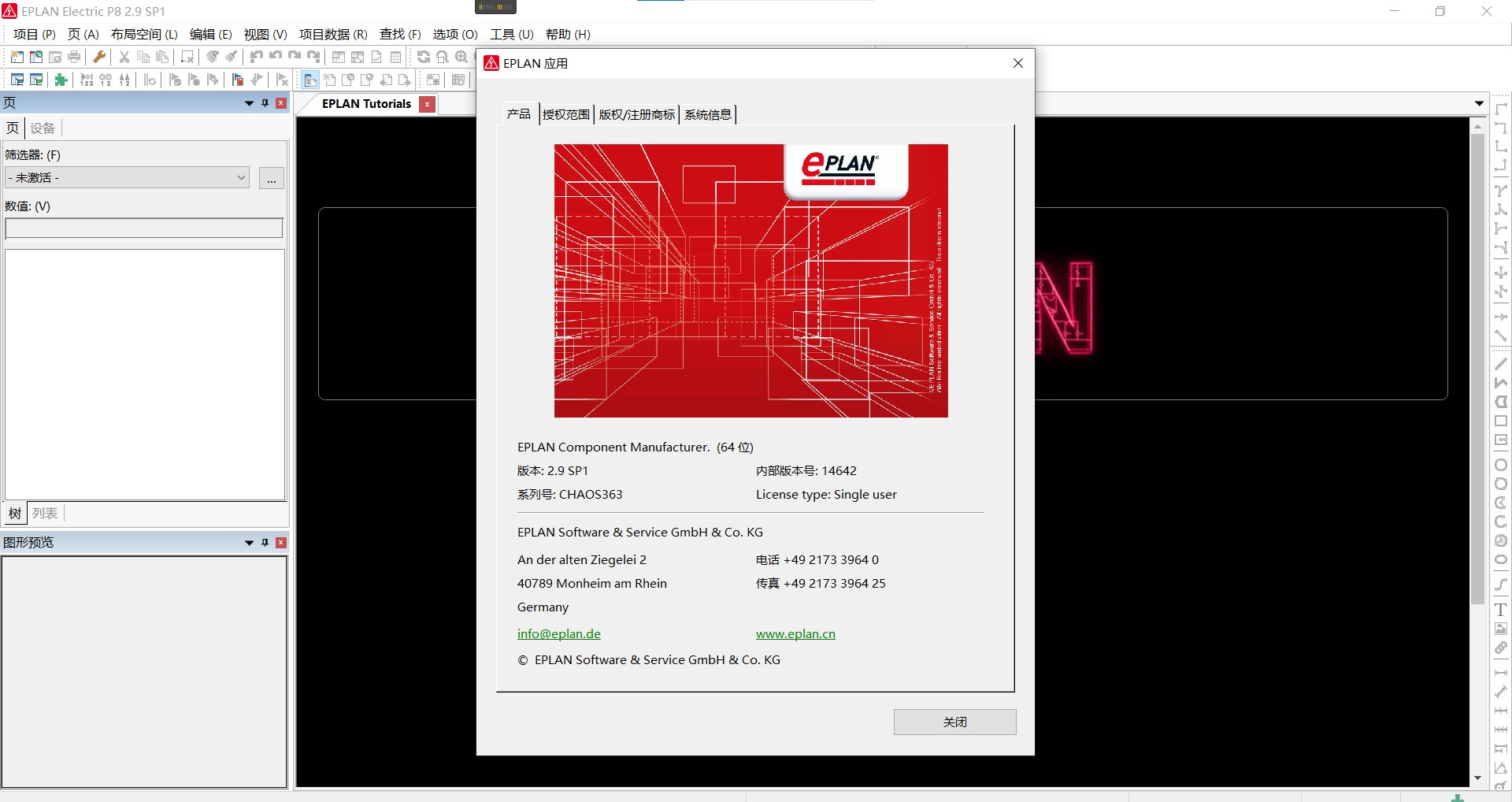Switch to 列表 list view
Image resolution: width=1512 pixels, height=802 pixels.
45,514
